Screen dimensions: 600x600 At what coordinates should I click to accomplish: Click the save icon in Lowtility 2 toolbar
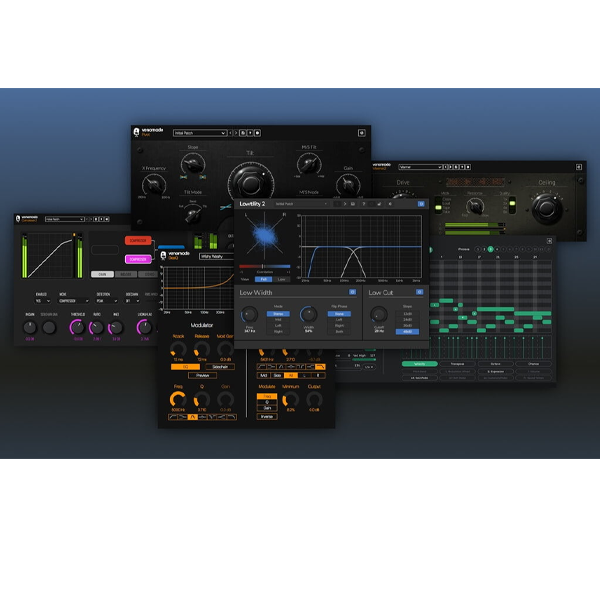point(353,204)
